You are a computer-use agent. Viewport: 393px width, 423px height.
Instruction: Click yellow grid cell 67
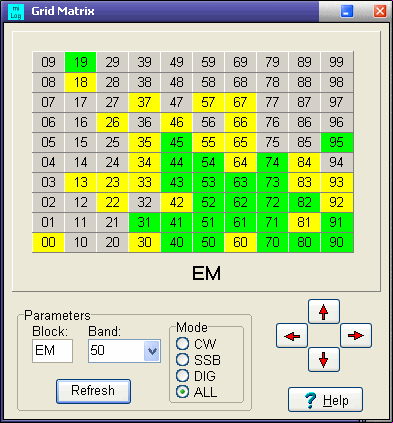240,102
